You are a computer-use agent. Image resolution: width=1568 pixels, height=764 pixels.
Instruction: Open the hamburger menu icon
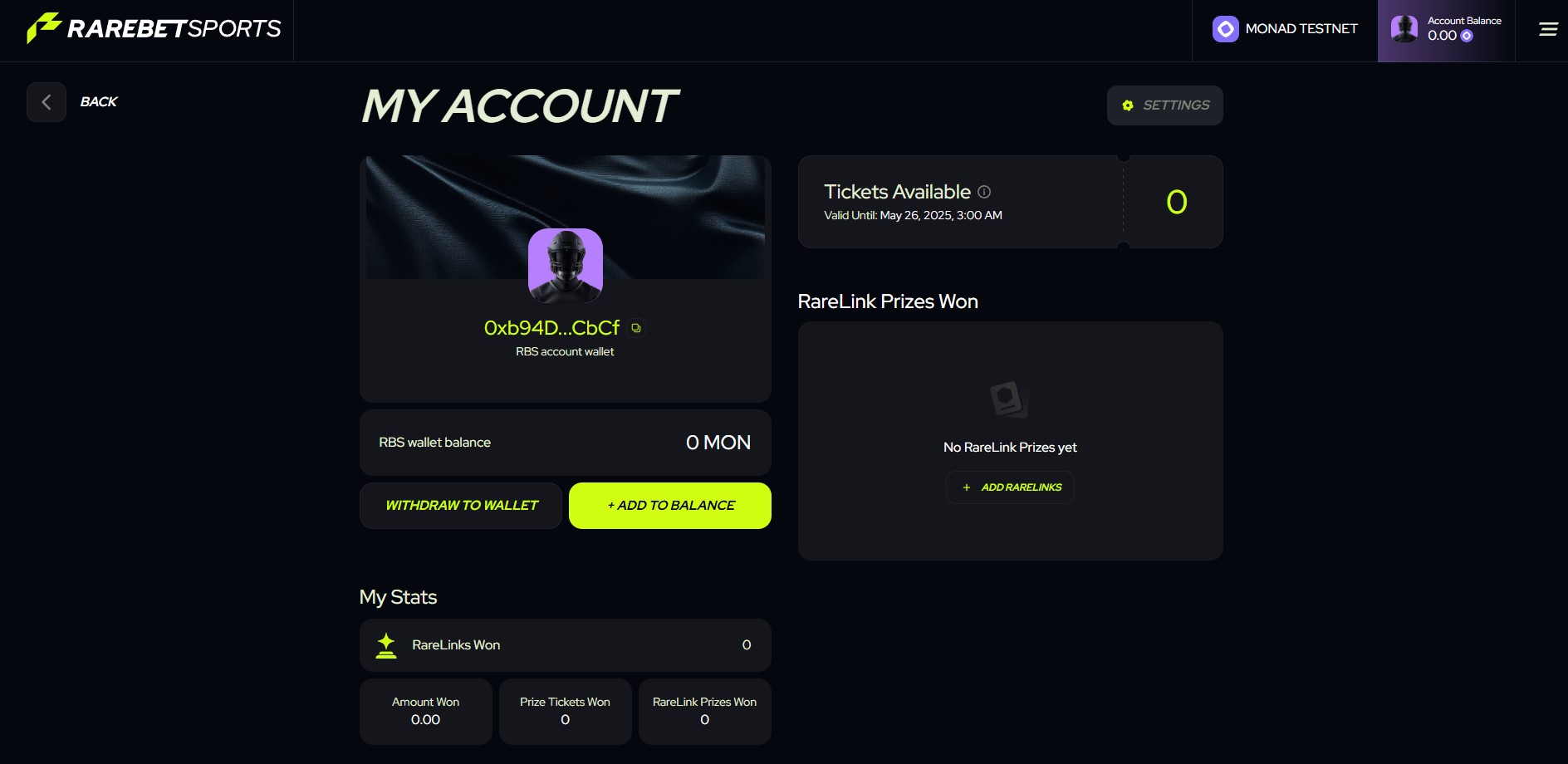[x=1548, y=30]
